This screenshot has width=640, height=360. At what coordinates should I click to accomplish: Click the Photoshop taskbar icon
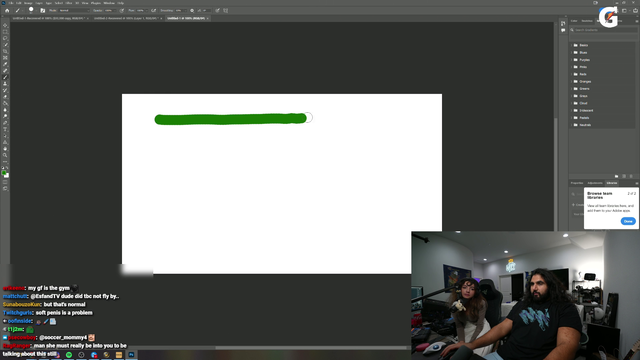pos(131,355)
